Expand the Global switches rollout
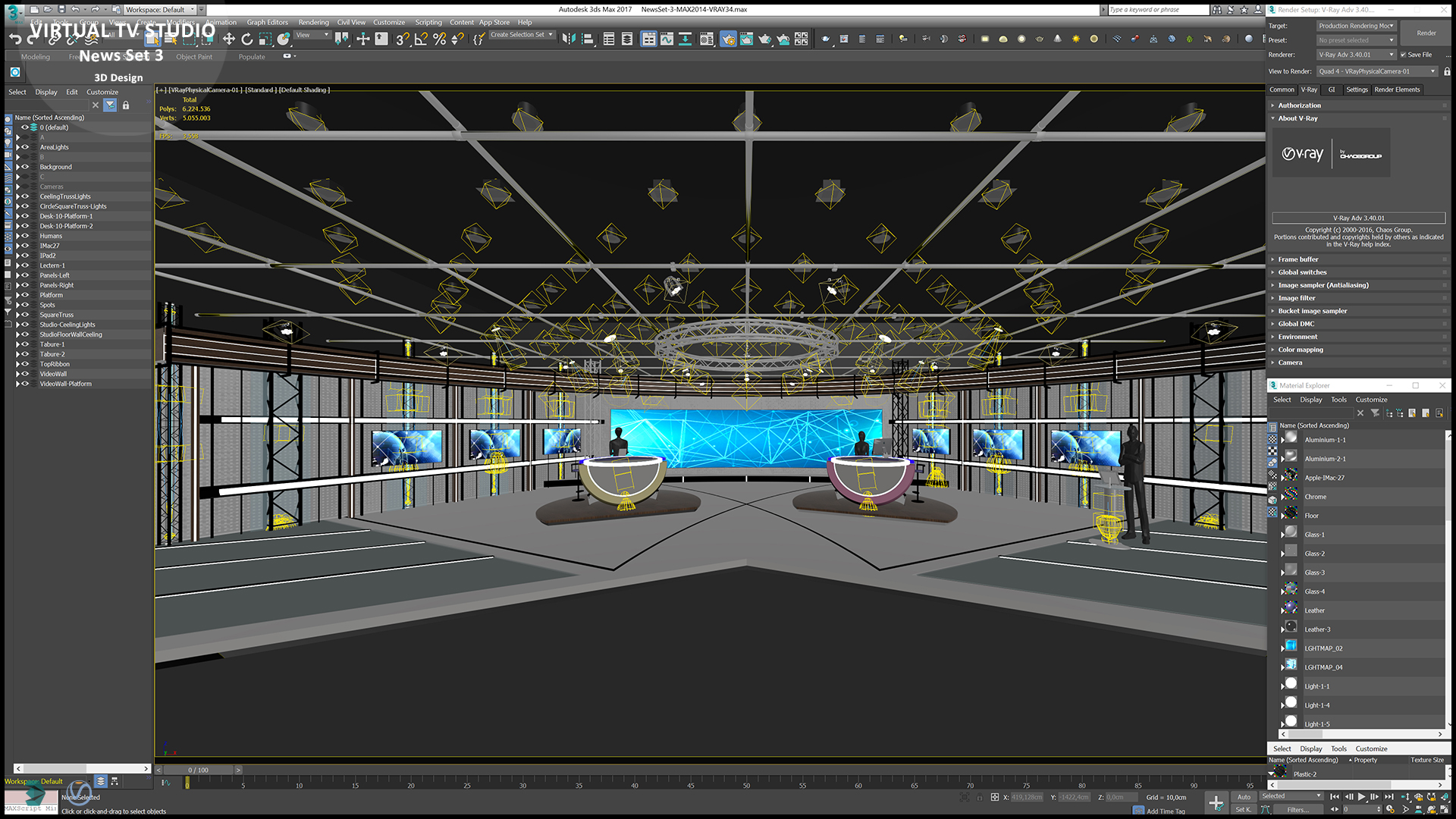 1302,272
